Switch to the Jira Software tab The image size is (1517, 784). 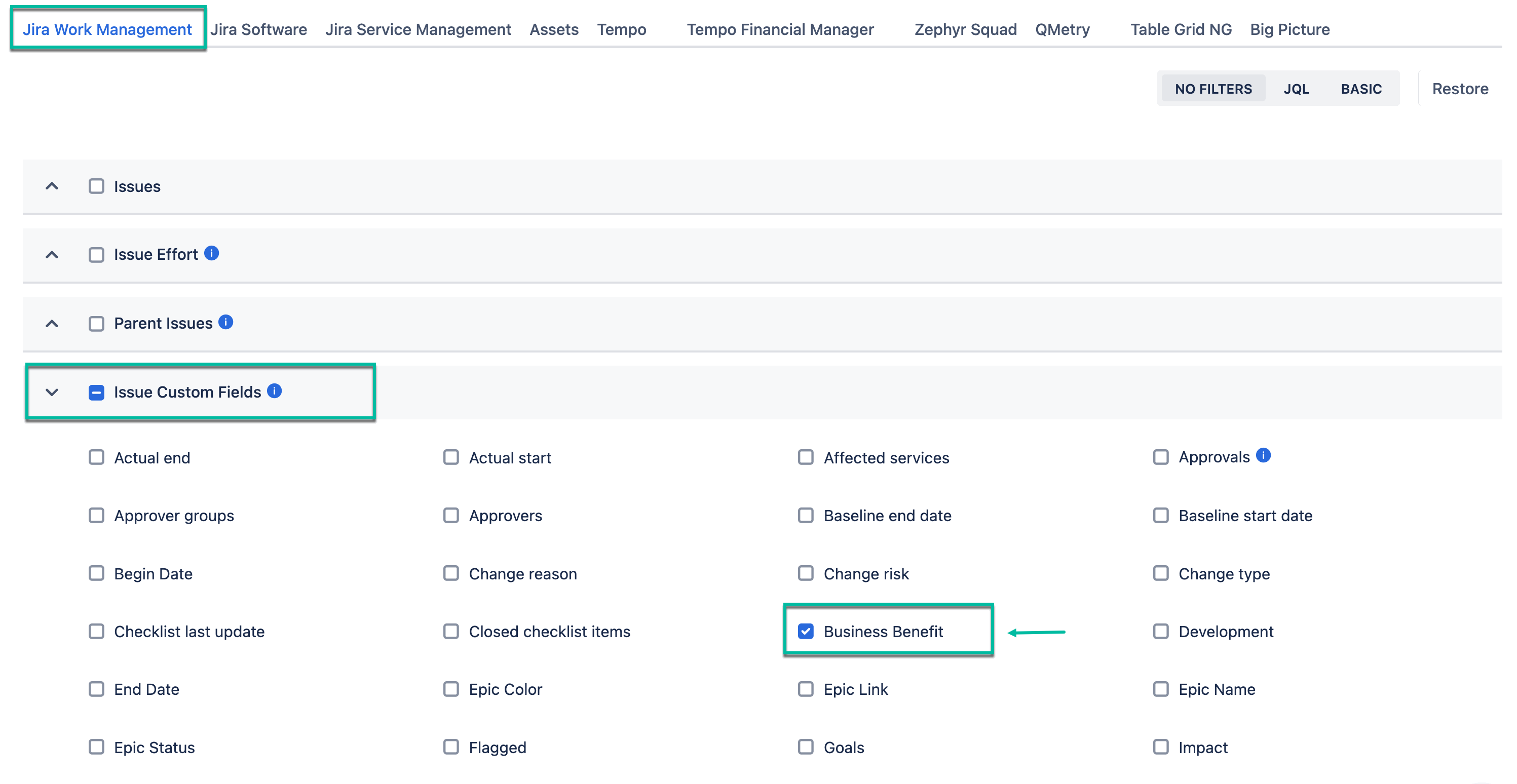(259, 29)
